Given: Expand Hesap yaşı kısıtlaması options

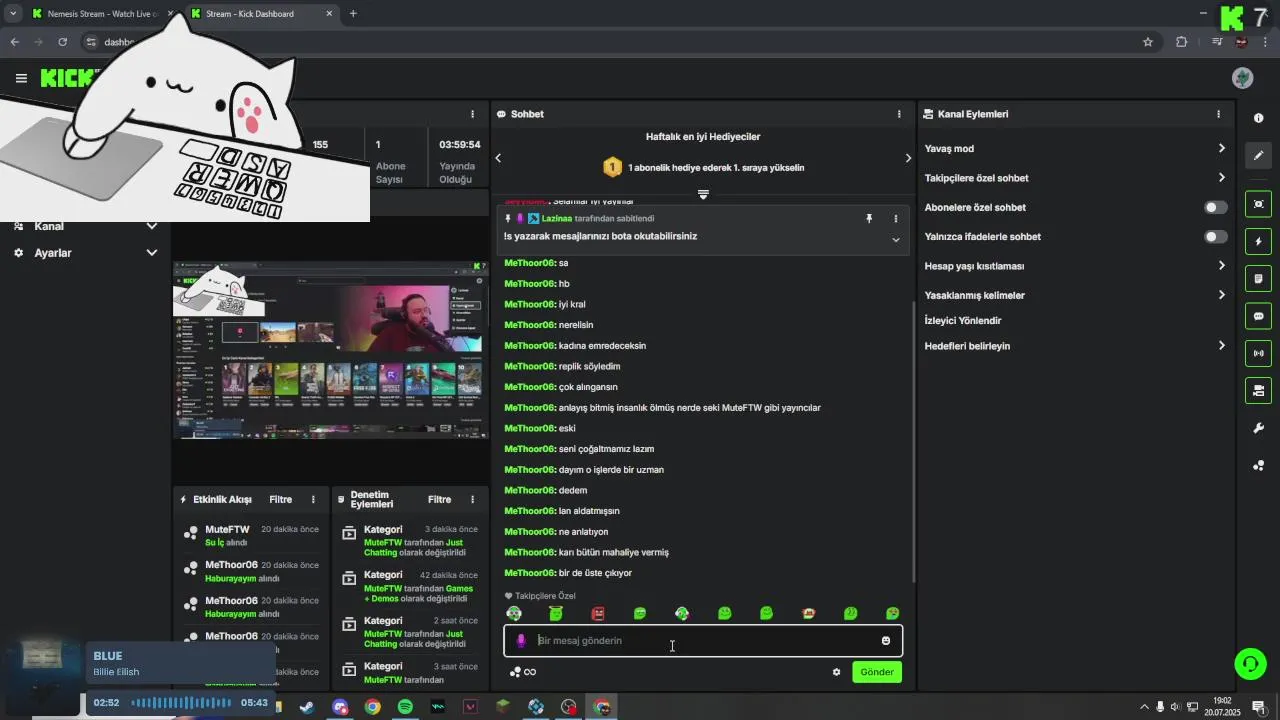Looking at the screenshot, I should tap(1074, 266).
